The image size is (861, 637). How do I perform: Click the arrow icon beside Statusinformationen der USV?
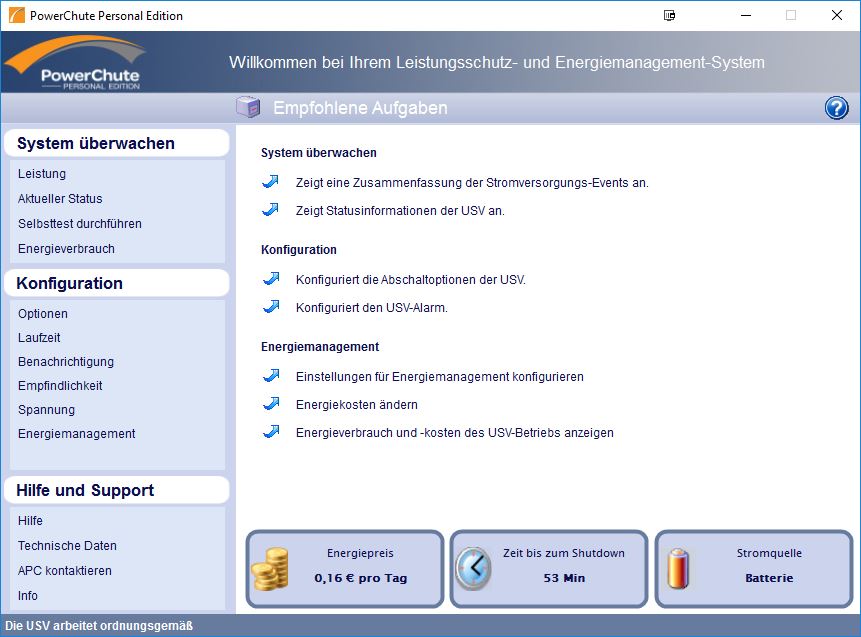271,210
